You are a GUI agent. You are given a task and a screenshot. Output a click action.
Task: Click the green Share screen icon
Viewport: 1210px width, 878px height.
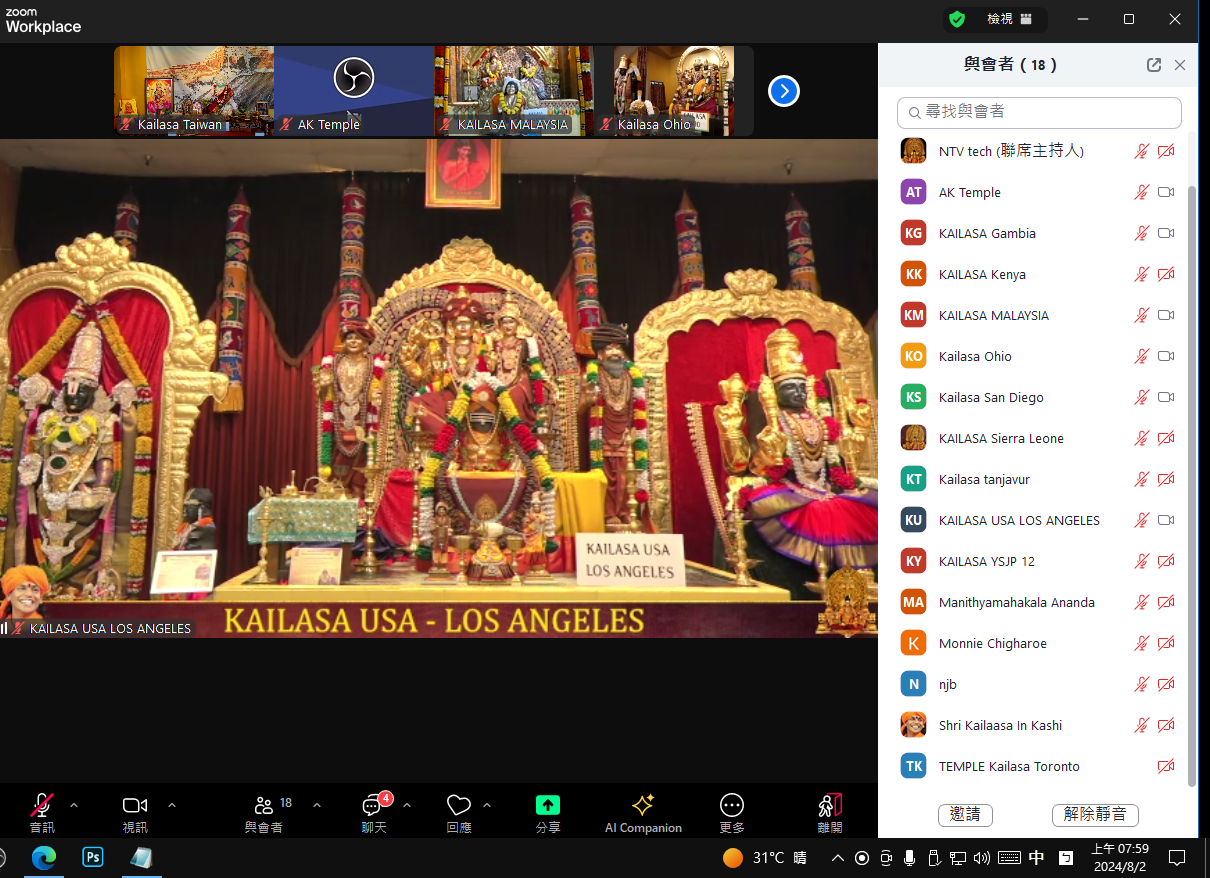point(547,806)
